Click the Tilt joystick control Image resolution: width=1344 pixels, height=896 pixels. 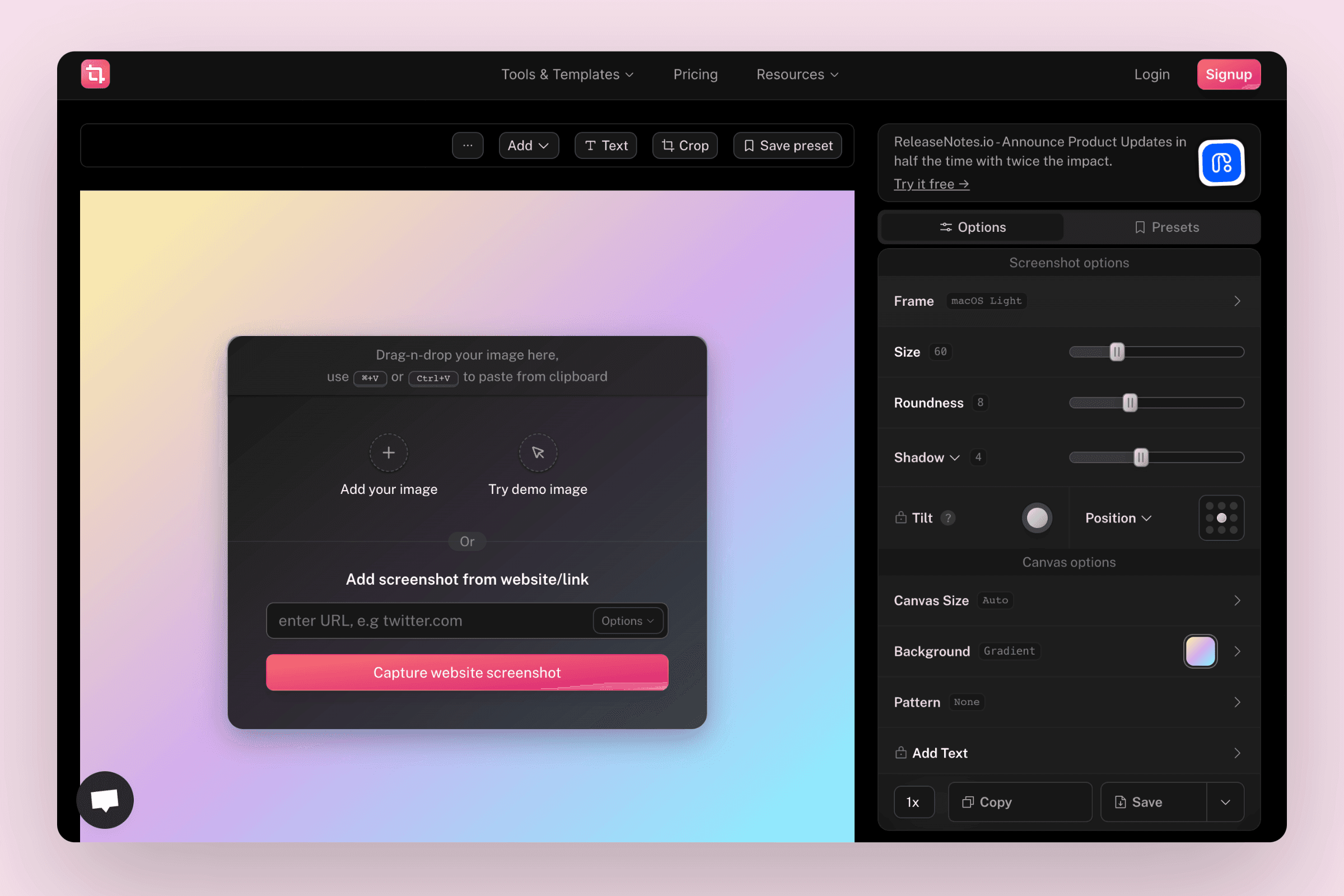point(1037,517)
